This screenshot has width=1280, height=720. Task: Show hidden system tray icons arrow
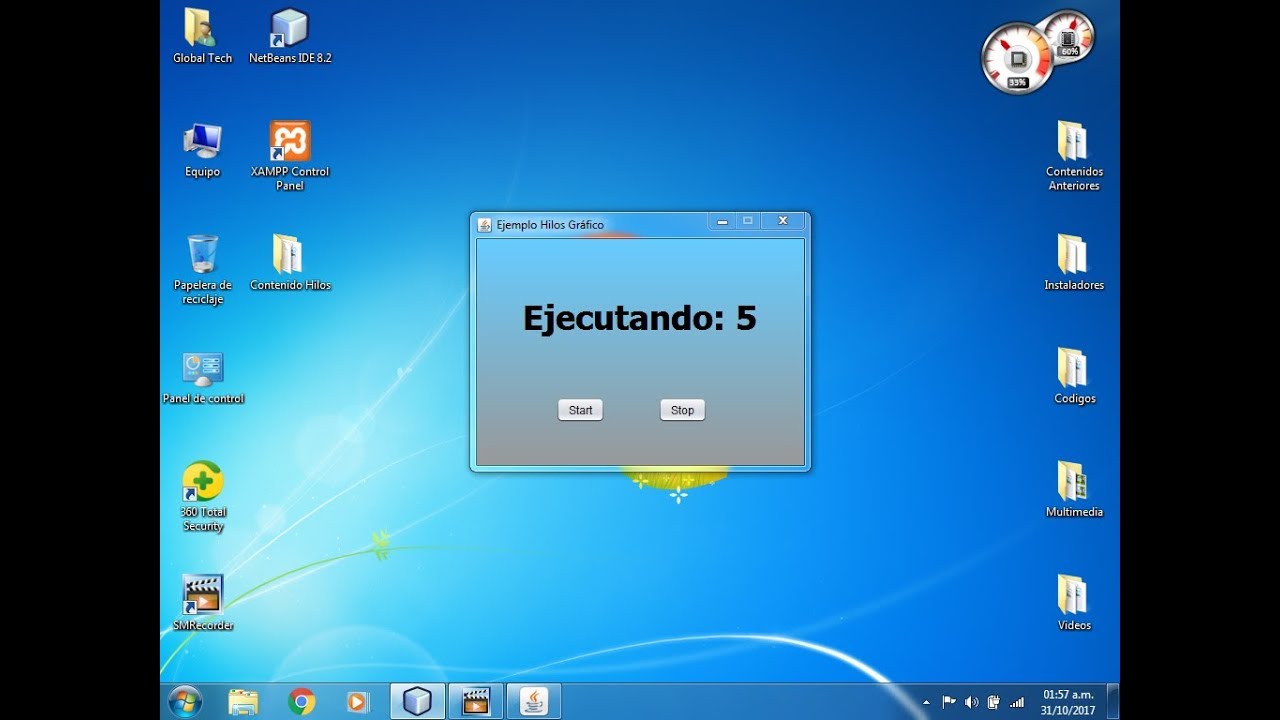(925, 703)
